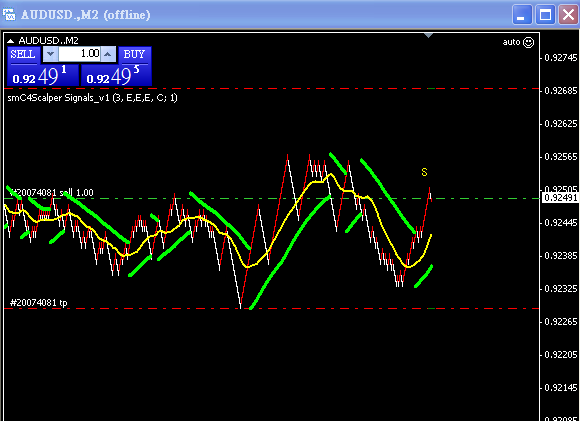Viewport: 580px width, 421px height.
Task: Click the 0.92491 current price label on scale
Action: click(x=560, y=198)
